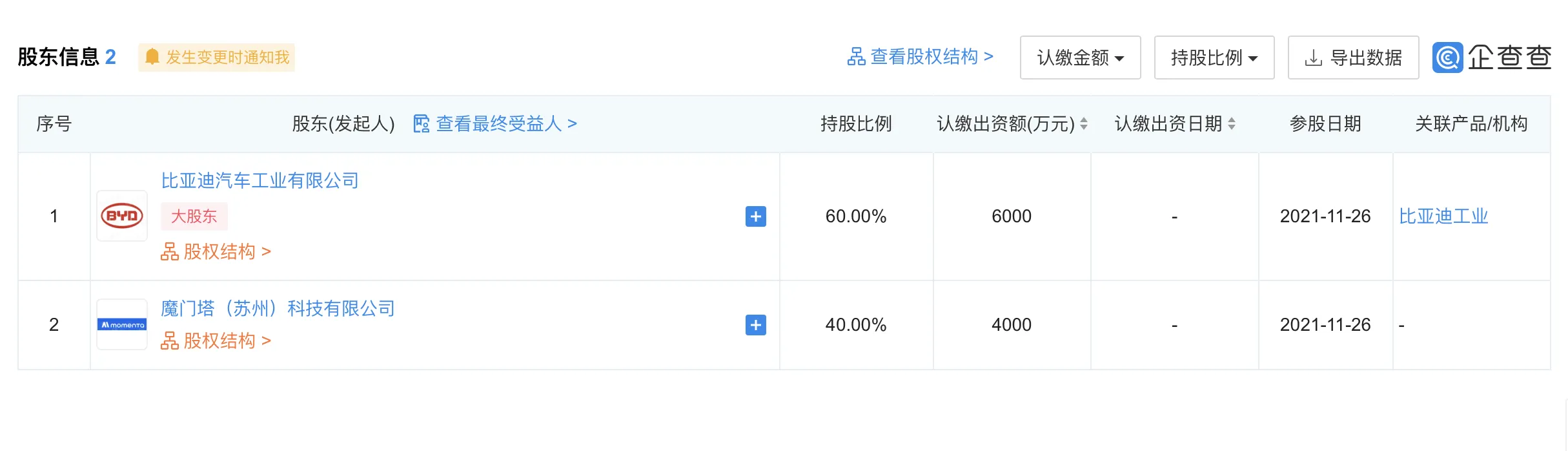Click the 企查查 logo
The height and width of the screenshot is (451, 1568).
pos(1492,58)
